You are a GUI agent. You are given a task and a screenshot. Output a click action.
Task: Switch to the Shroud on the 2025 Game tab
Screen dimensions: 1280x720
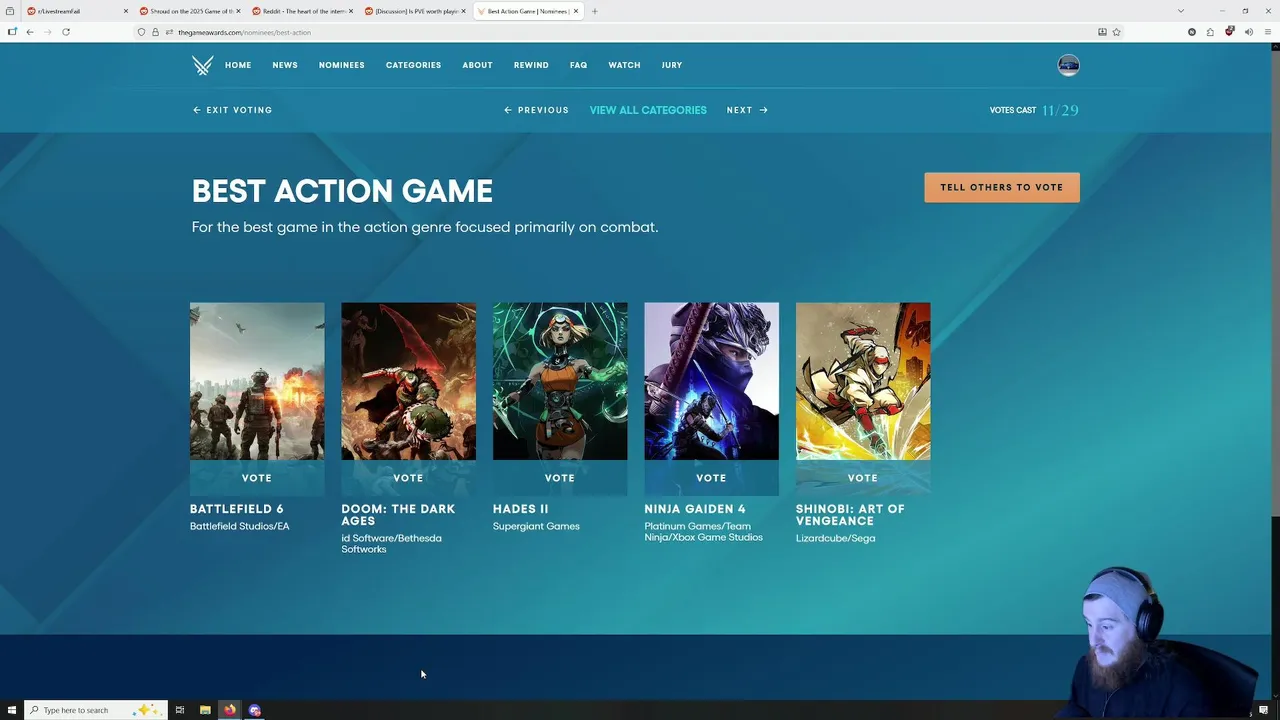click(190, 11)
